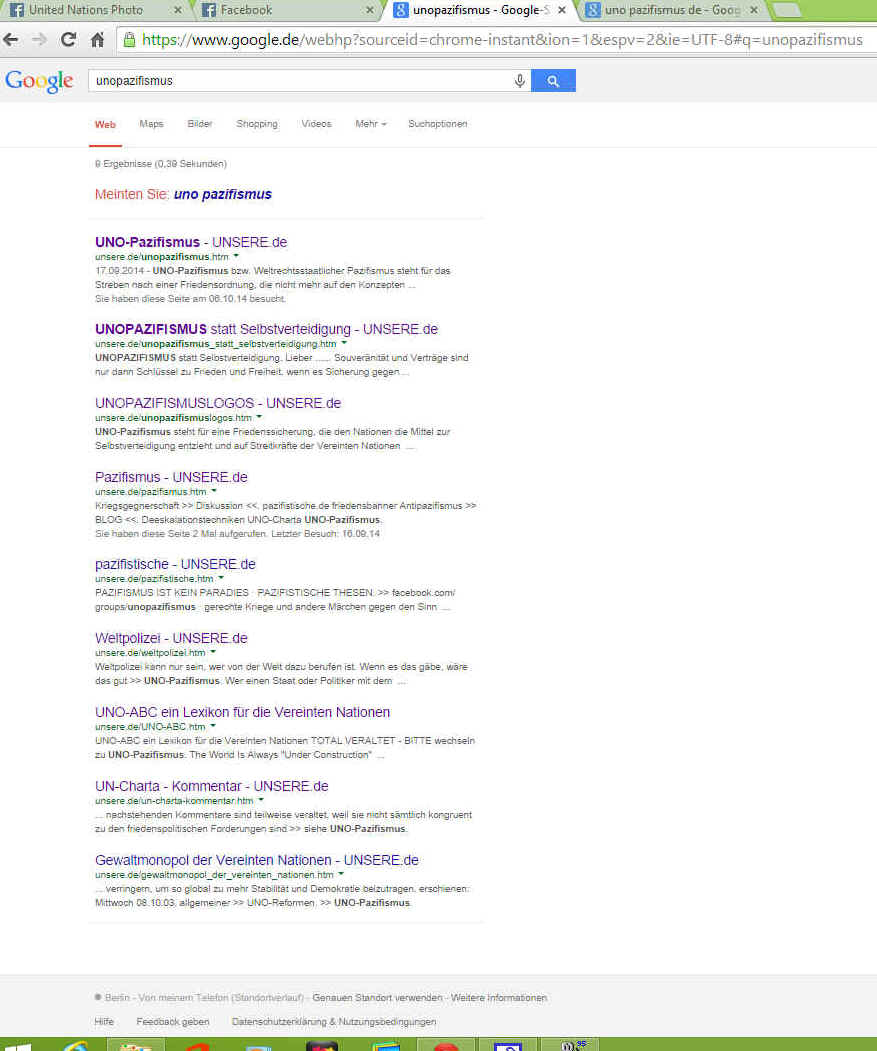The image size is (877, 1051).
Task: Expand the Mehr dropdown menu
Action: pyautogui.click(x=371, y=124)
